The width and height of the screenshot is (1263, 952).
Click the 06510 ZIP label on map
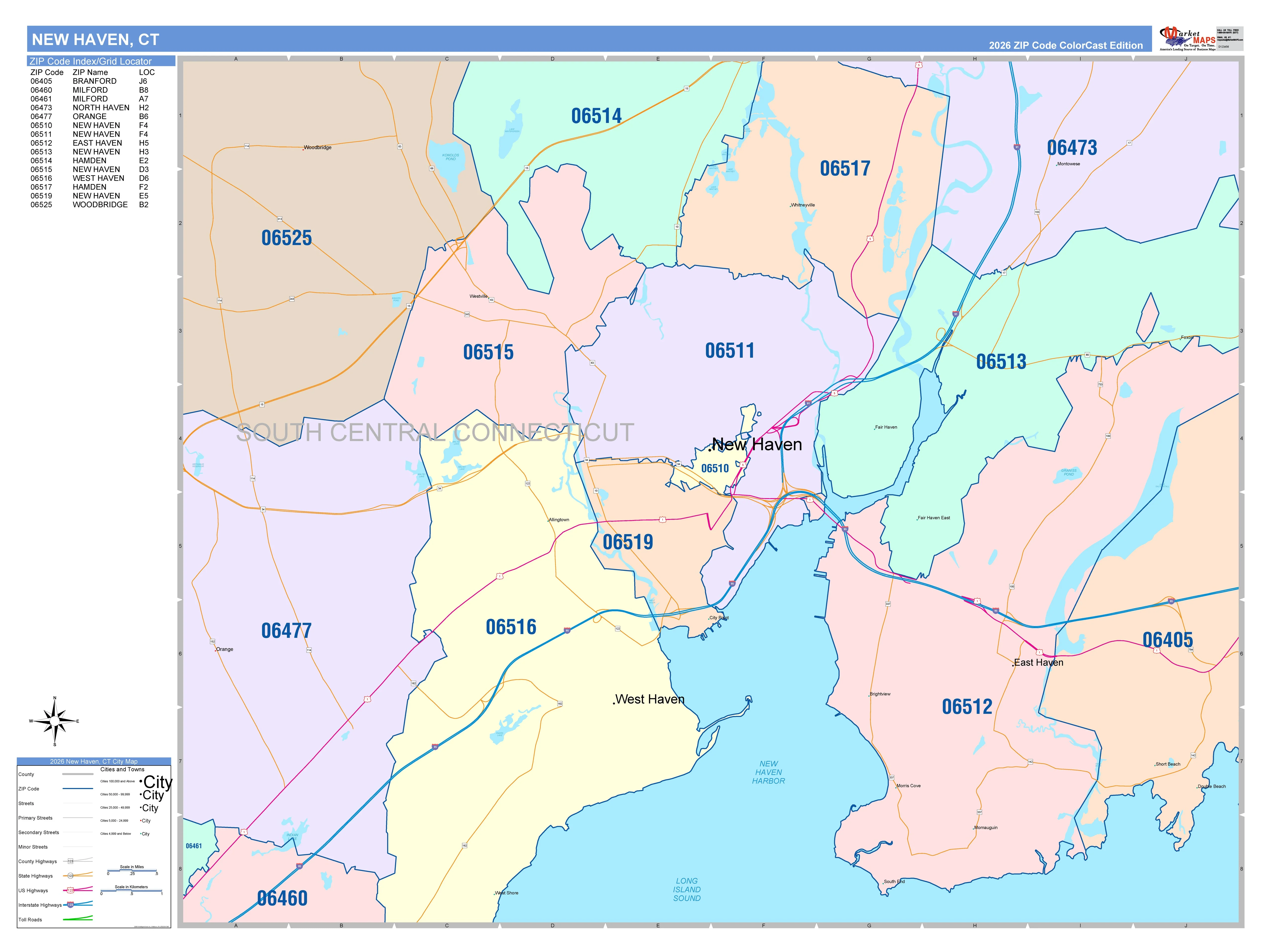tap(715, 469)
